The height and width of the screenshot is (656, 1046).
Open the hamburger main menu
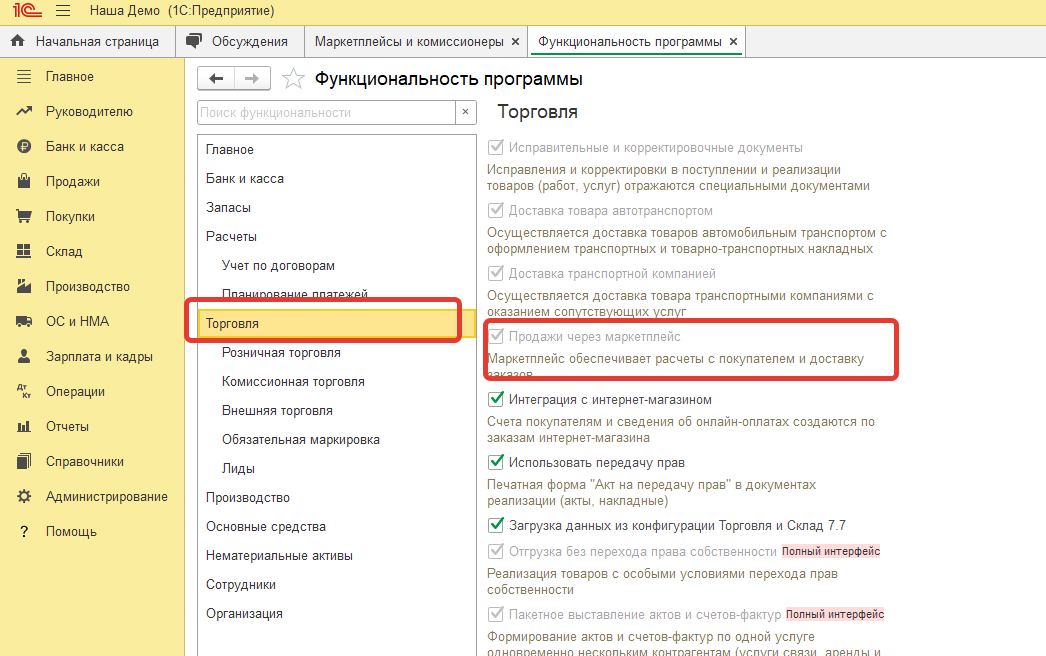click(62, 12)
